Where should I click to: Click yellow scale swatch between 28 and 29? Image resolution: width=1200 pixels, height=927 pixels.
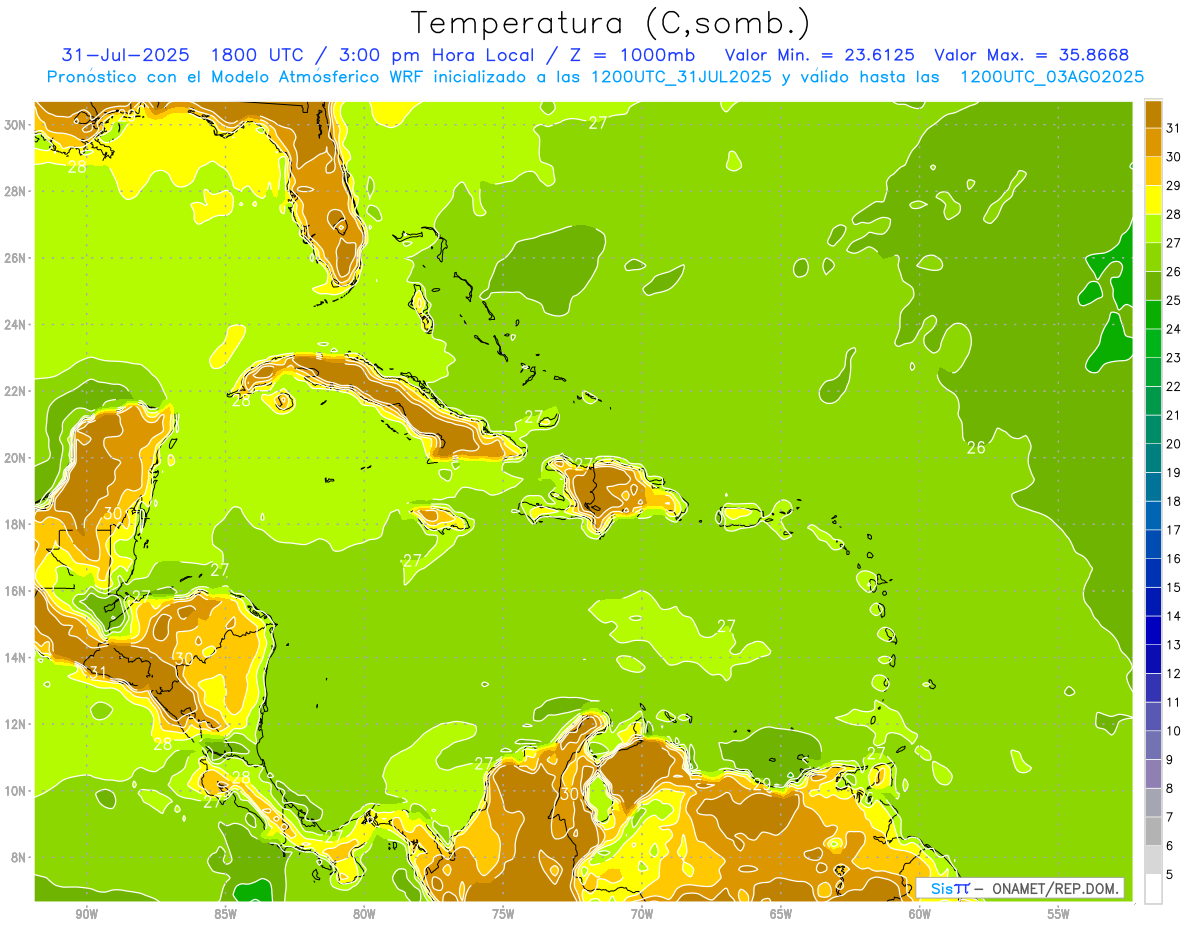tap(1153, 200)
